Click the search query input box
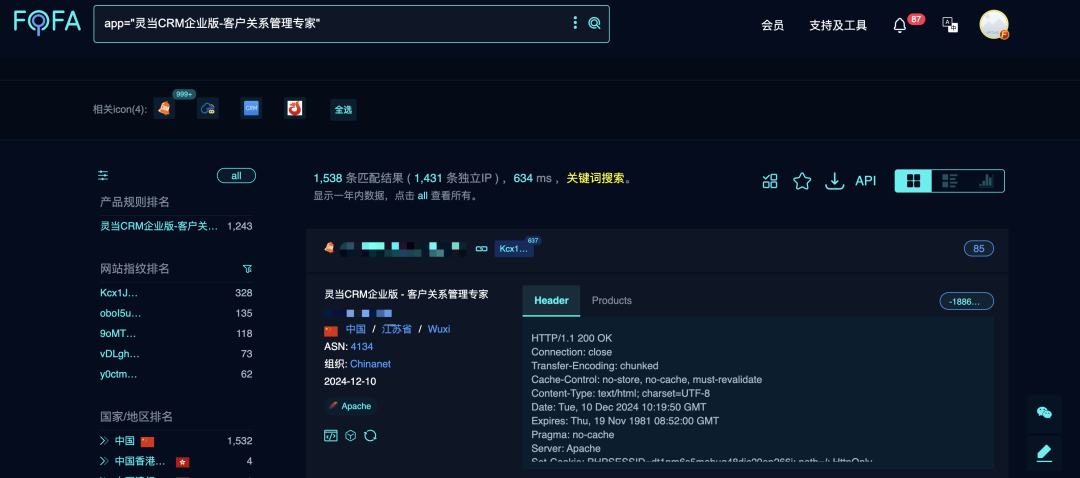1080x478 pixels. coord(351,24)
